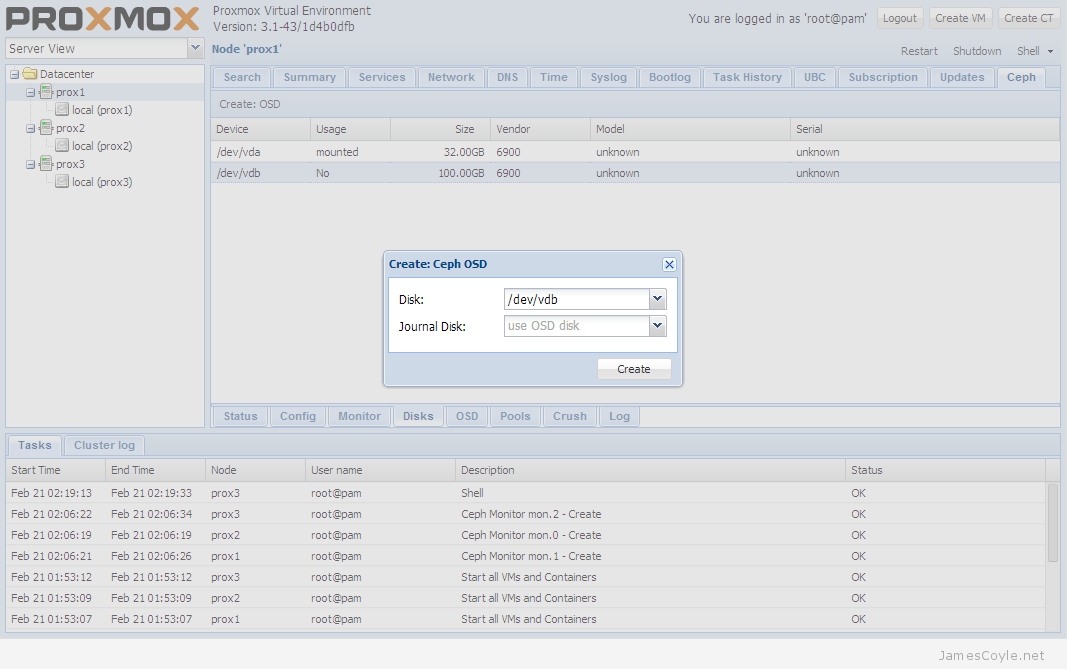Click the local (prox3) storage icon
Image resolution: width=1067 pixels, height=669 pixels.
click(x=62, y=182)
